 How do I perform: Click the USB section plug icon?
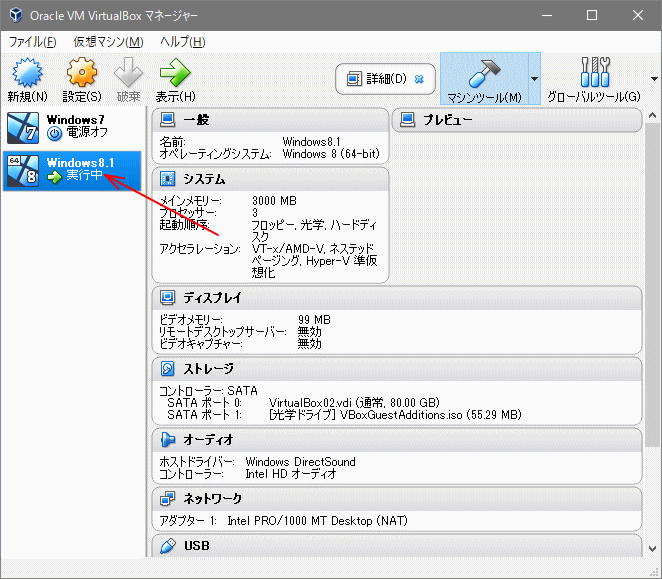pyautogui.click(x=168, y=546)
